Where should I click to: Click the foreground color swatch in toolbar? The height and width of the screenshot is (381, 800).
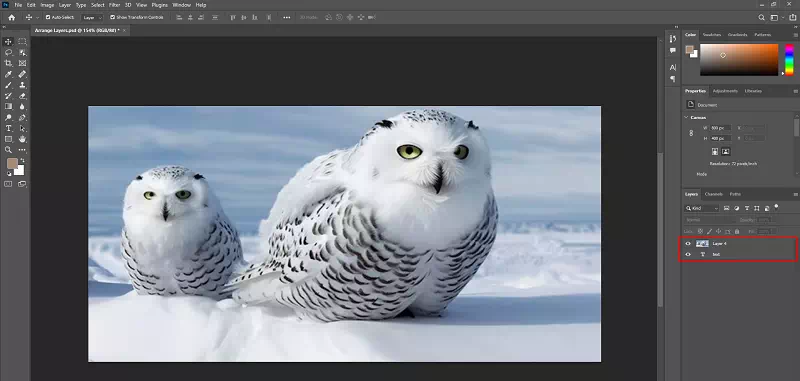(x=12, y=163)
